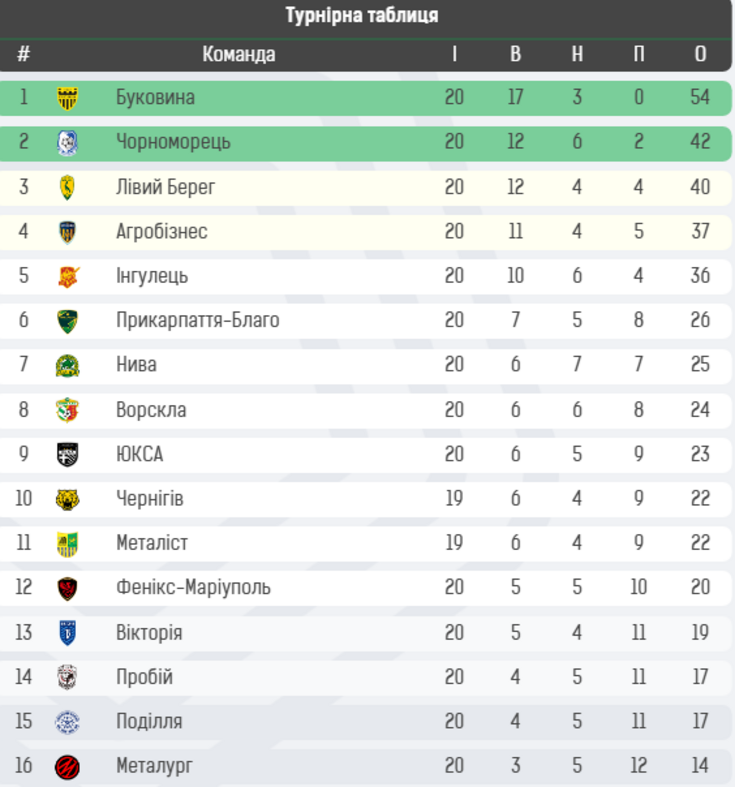The height and width of the screenshot is (787, 735).
Task: Select the Чернігів tiger logo
Action: pos(67,499)
